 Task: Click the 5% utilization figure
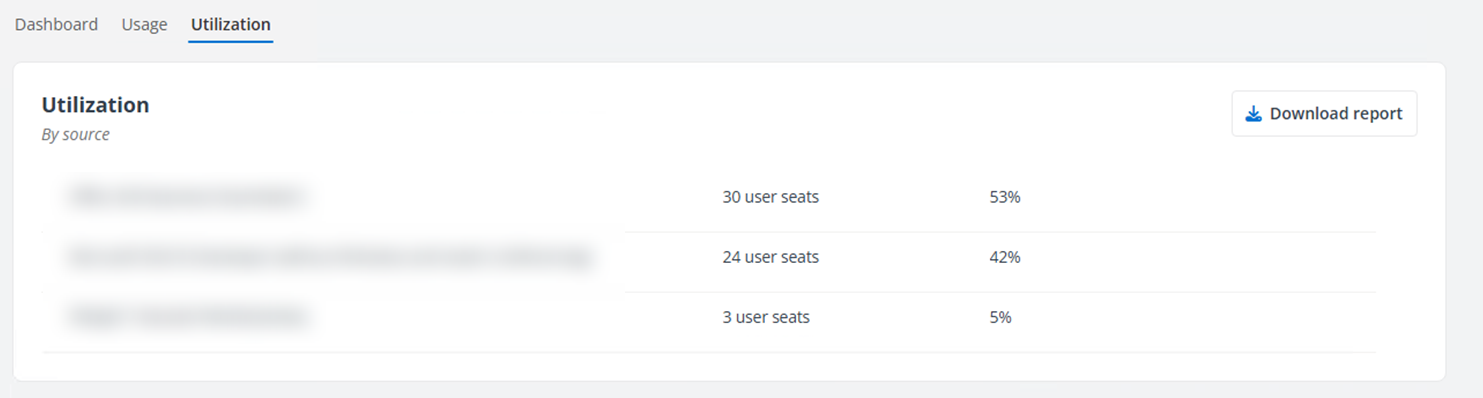coord(1000,317)
